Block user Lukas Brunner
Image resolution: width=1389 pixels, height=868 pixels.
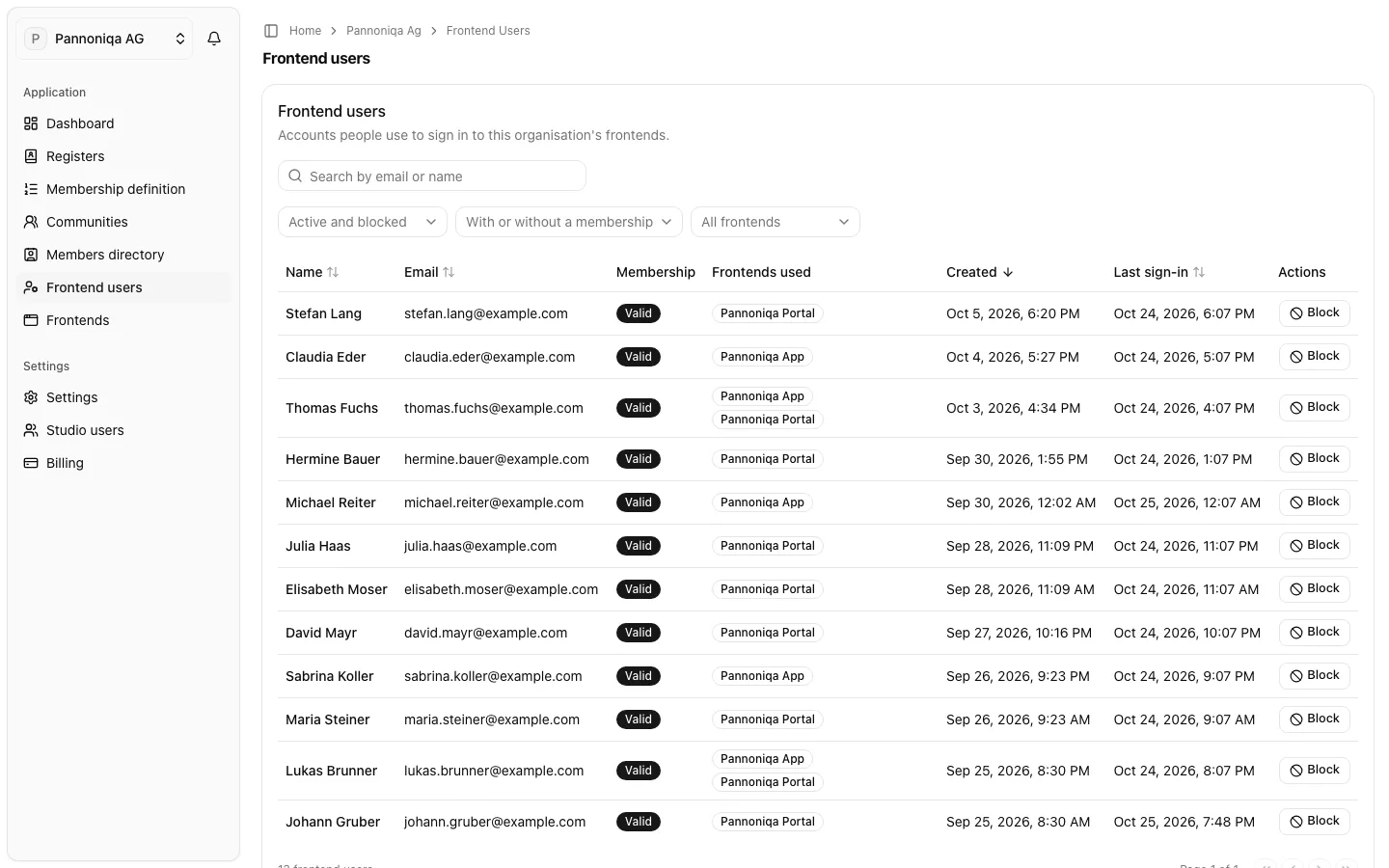(1315, 770)
